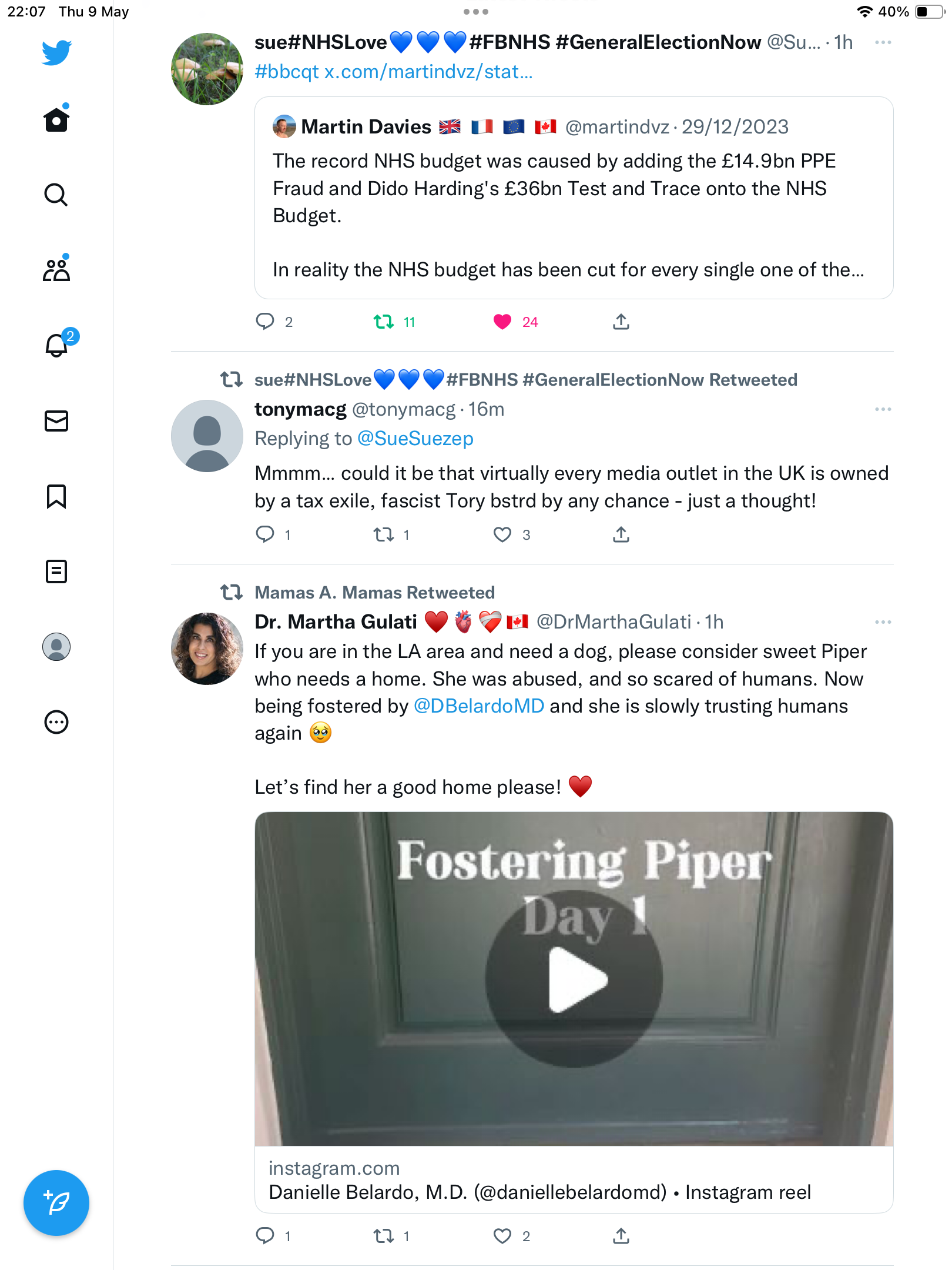Open Notifications bell with 2 badge
952x1270 pixels.
(x=58, y=344)
